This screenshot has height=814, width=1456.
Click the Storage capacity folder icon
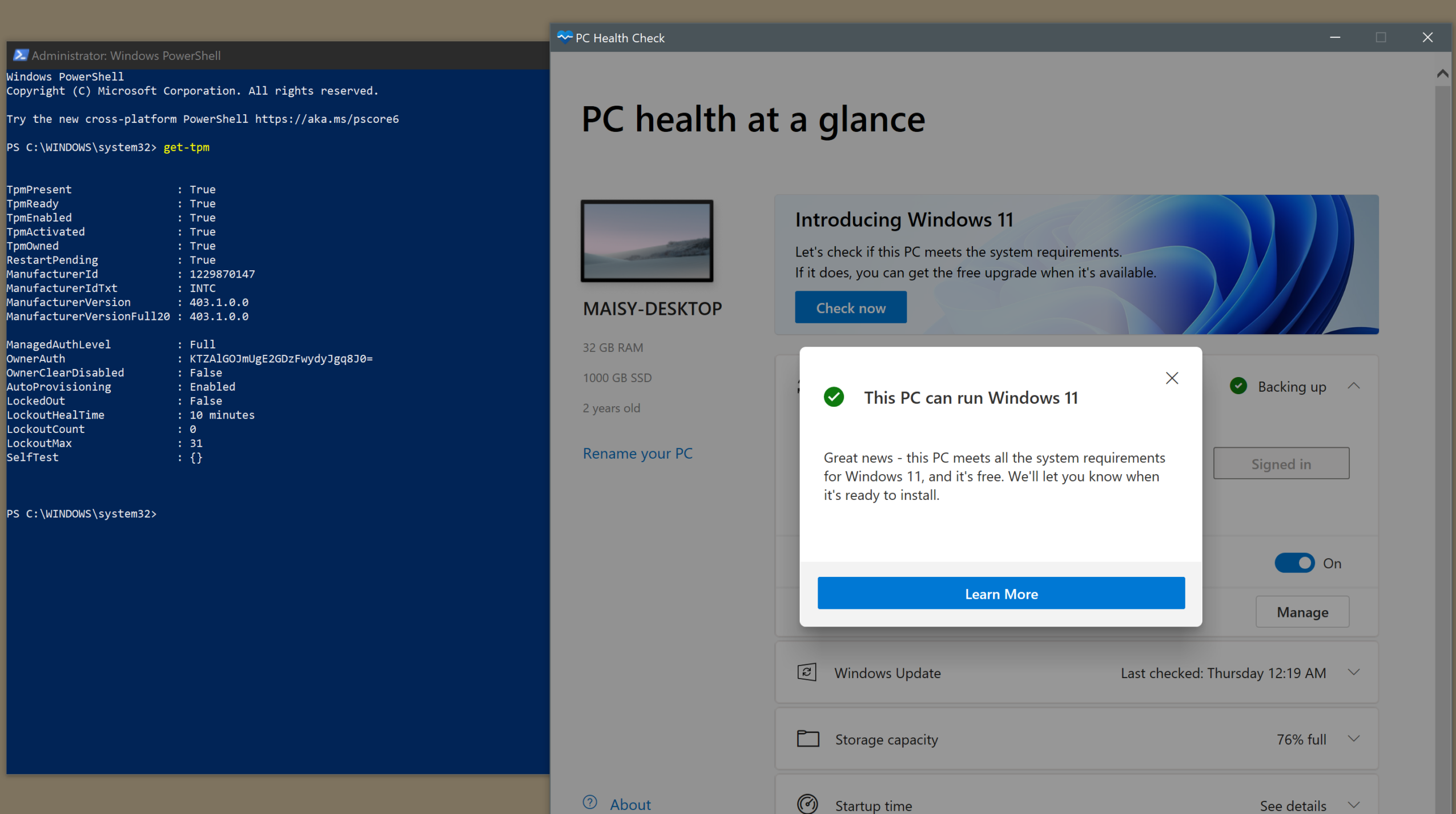(807, 739)
